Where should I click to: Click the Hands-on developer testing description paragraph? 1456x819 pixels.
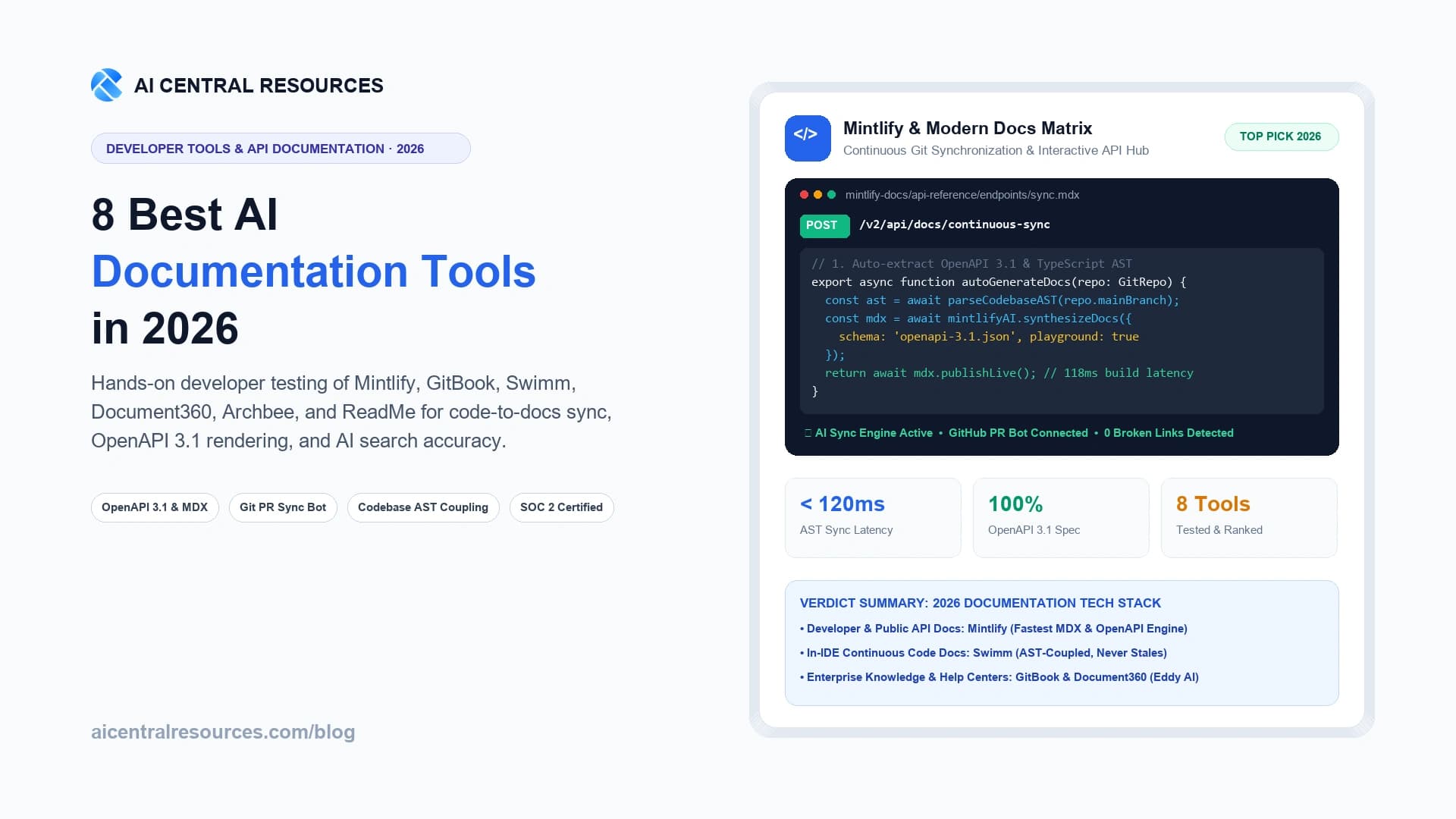coord(351,412)
